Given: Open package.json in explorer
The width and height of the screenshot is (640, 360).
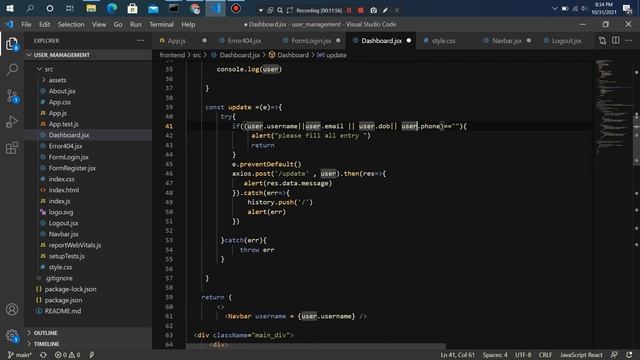Looking at the screenshot, I should click(x=63, y=300).
